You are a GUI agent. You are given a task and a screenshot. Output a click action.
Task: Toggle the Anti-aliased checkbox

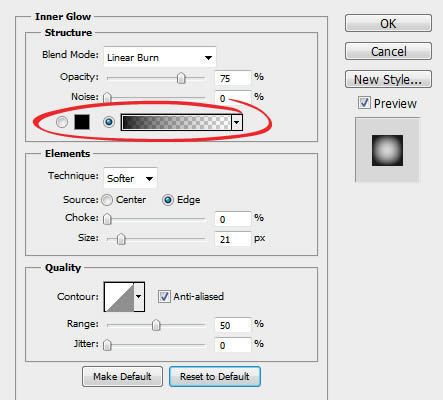(x=164, y=296)
